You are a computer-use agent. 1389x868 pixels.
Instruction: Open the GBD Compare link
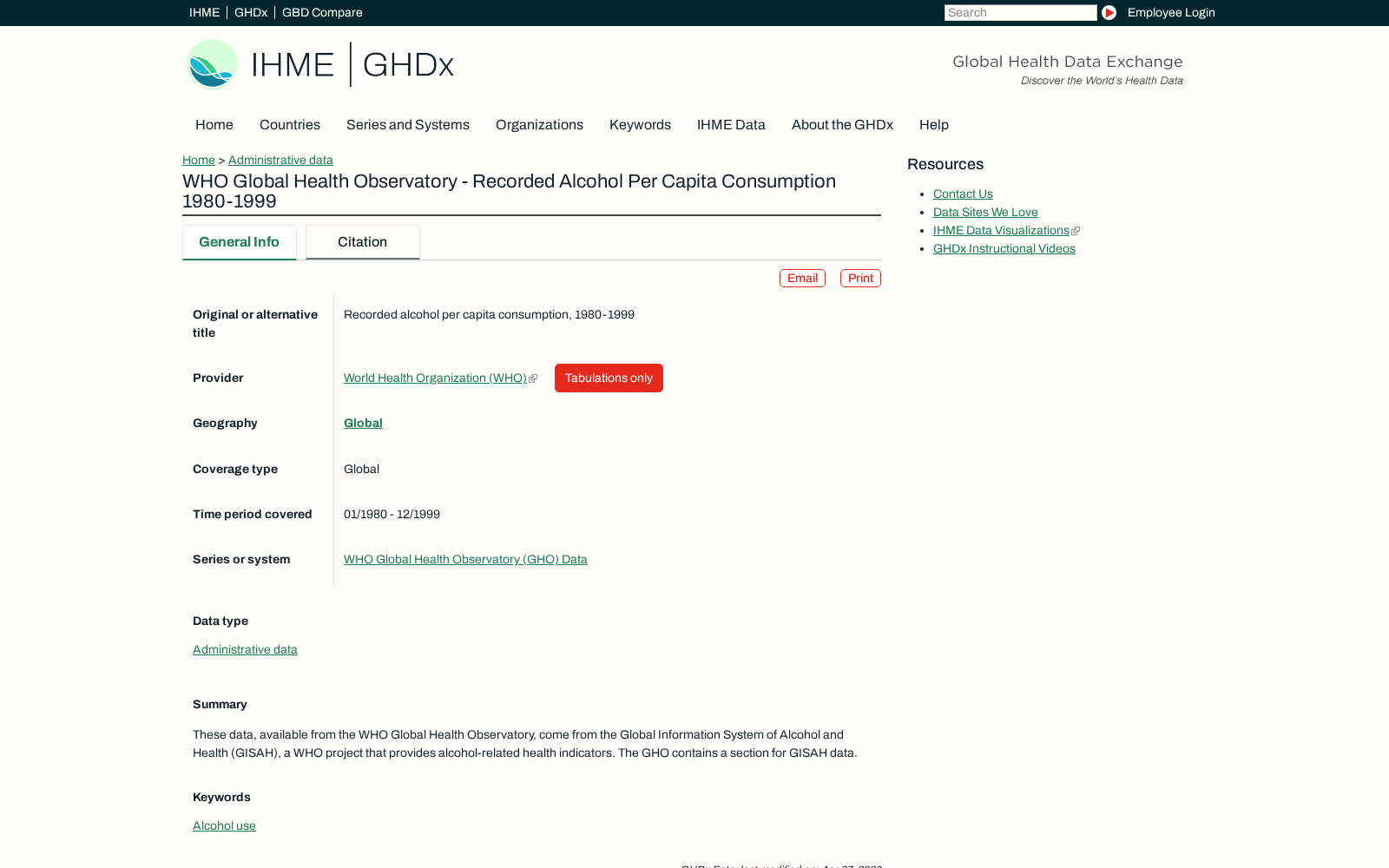point(322,12)
